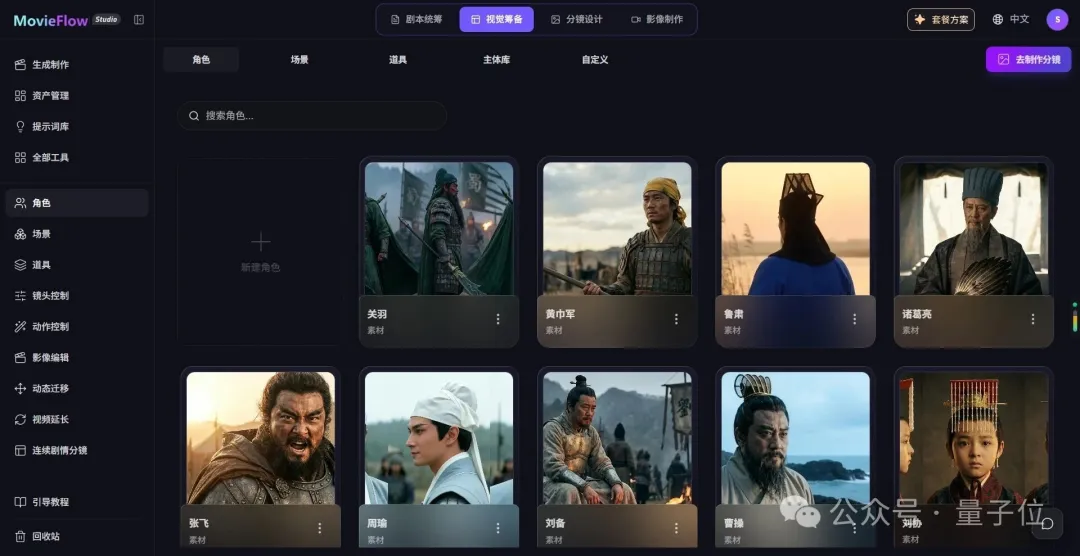The width and height of the screenshot is (1080, 556).
Task: Click 去制作分镜 button
Action: point(1028,59)
